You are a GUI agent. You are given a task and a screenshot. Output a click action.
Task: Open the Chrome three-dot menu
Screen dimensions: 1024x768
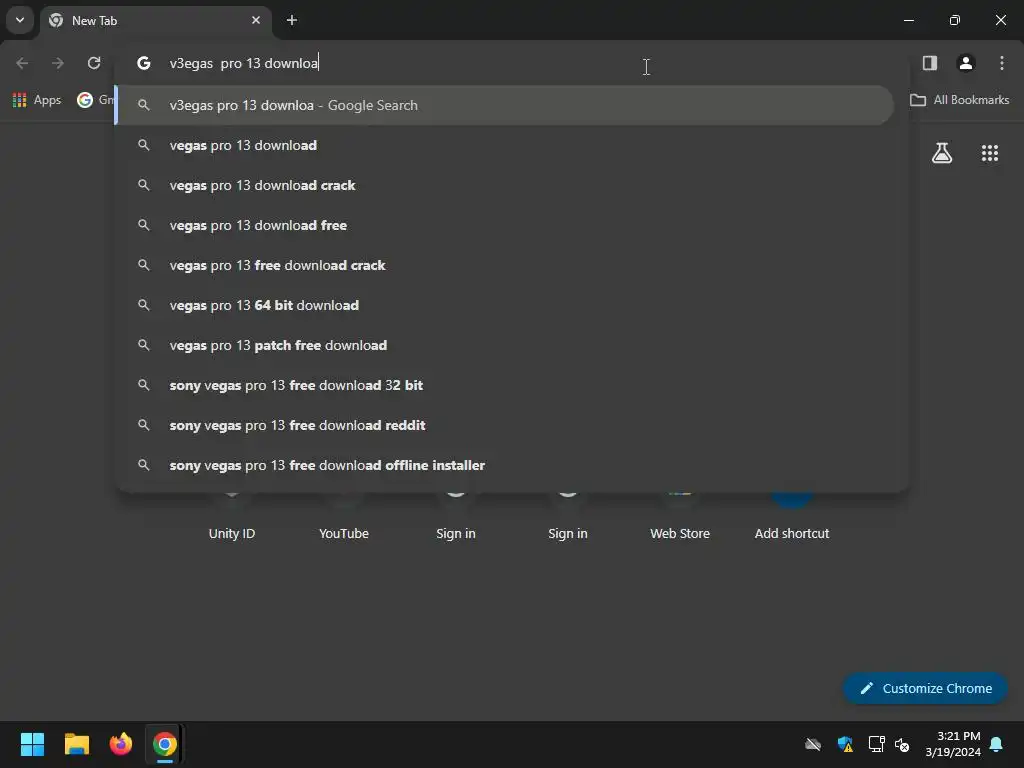(x=1002, y=63)
